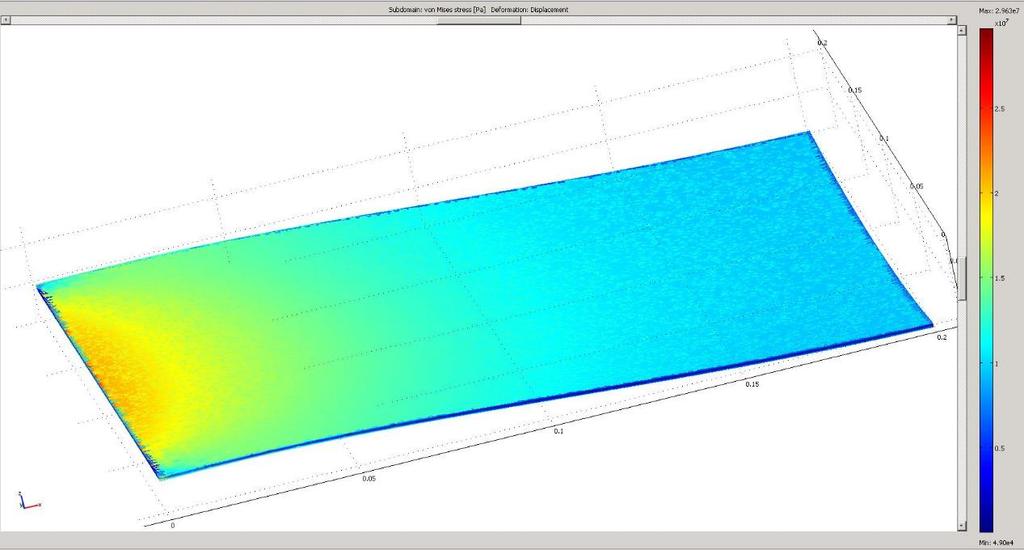Click the '0.1' label on the bottom axis
Screen dimensions: 1024x550
[558, 431]
